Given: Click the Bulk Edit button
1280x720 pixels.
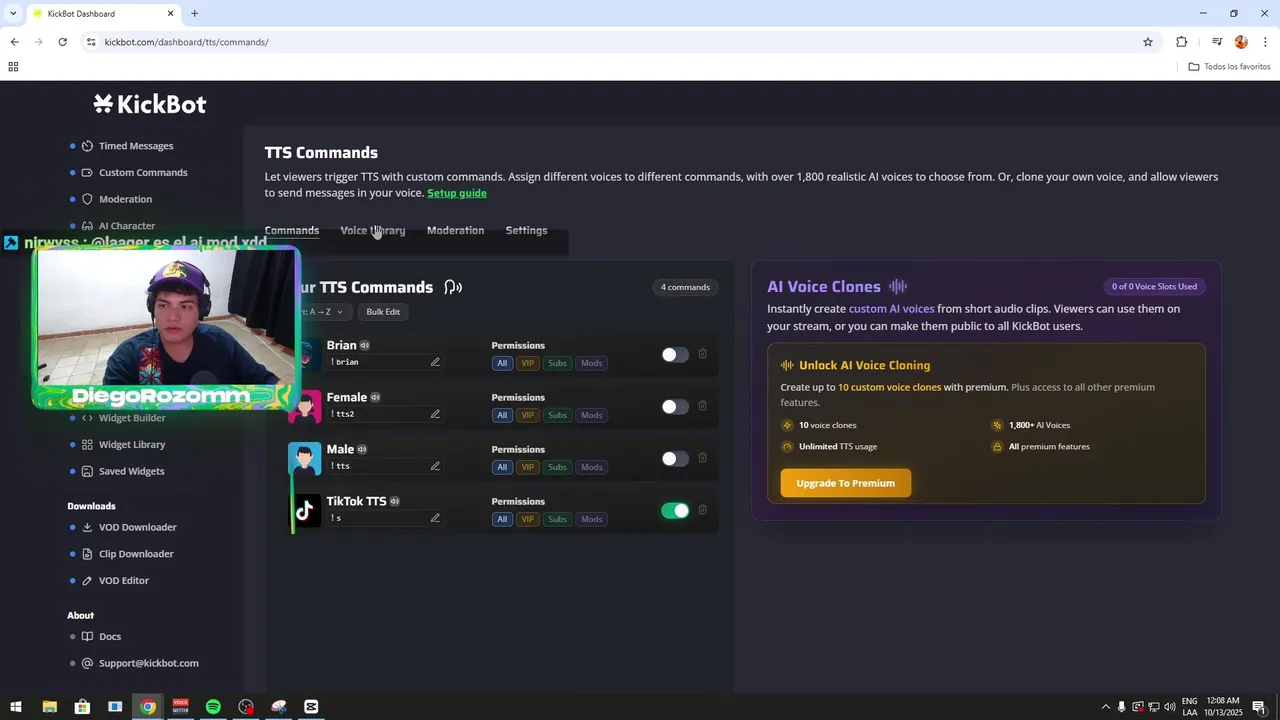Looking at the screenshot, I should click(x=383, y=312).
